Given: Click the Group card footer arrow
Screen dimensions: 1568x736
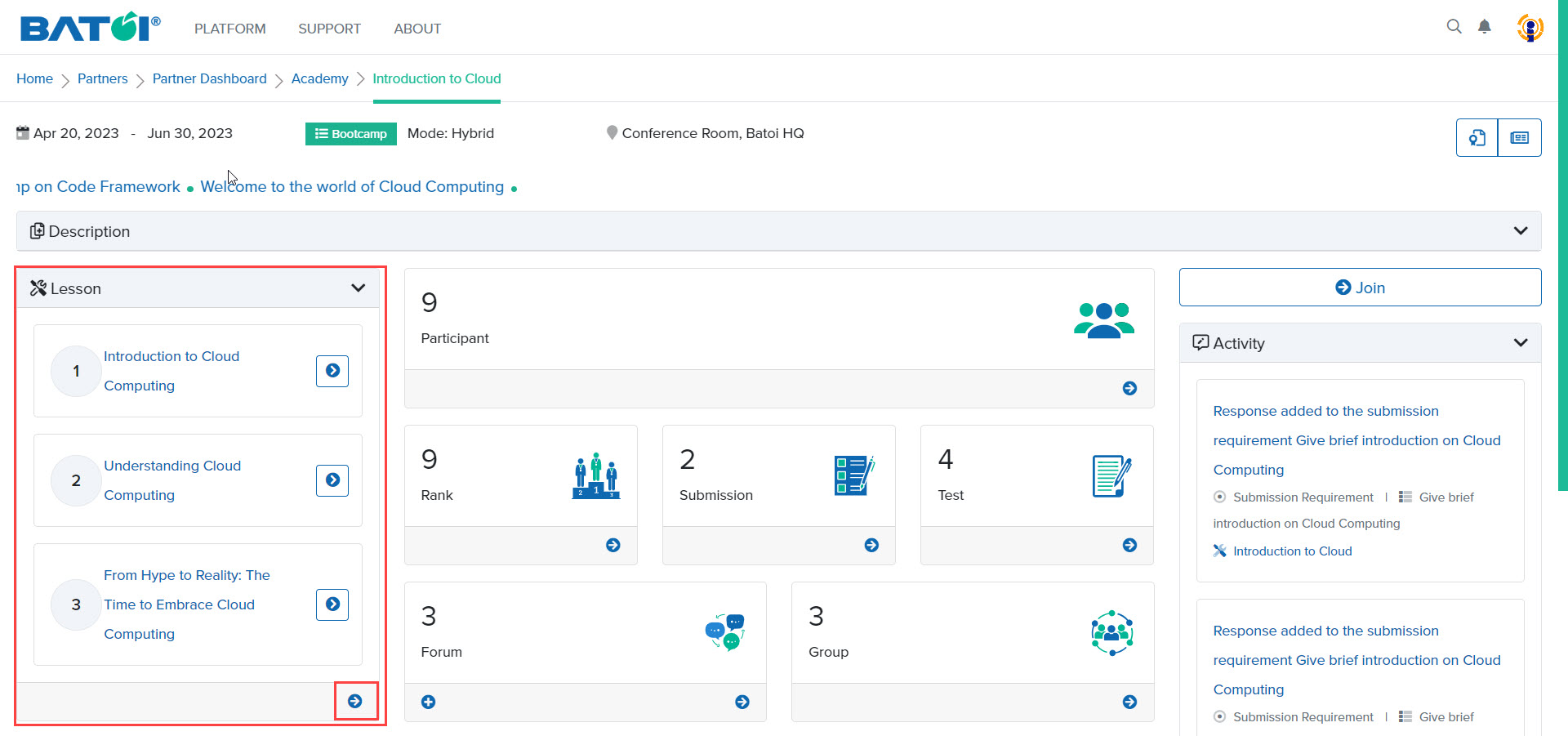Looking at the screenshot, I should 1129,702.
